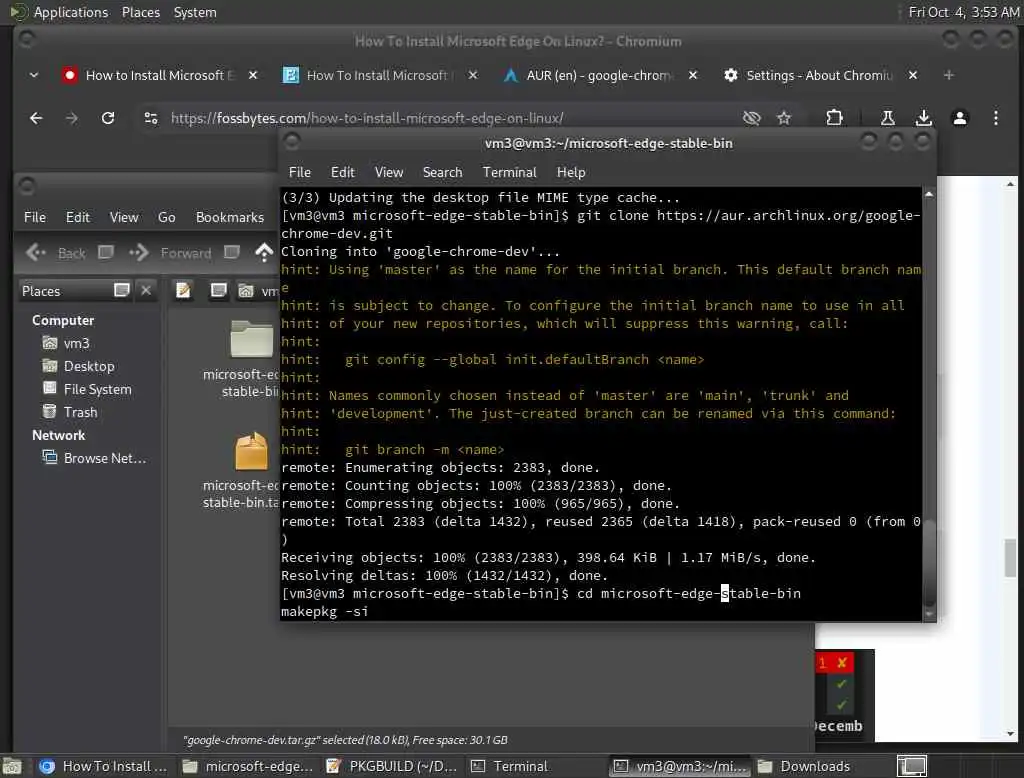This screenshot has width=1024, height=778.
Task: Open Chromium downloads icon
Action: [x=923, y=118]
